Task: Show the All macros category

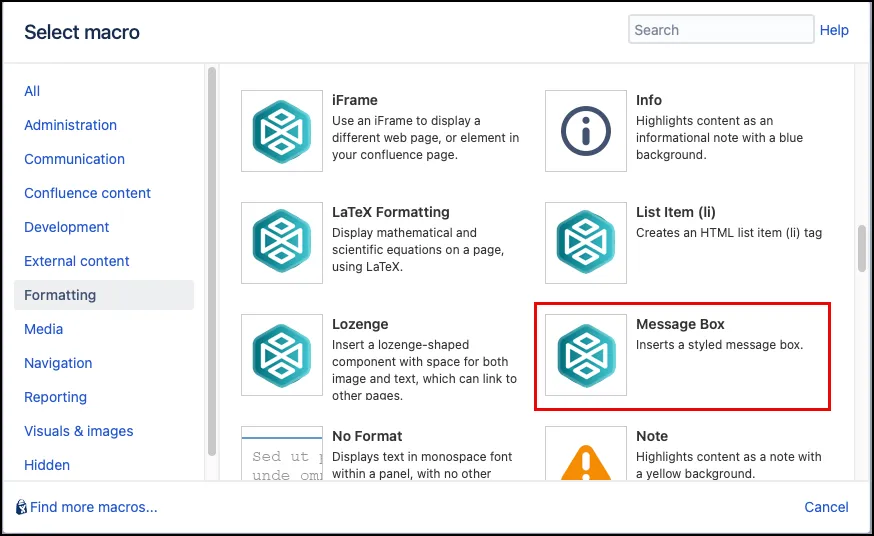Action: [32, 91]
